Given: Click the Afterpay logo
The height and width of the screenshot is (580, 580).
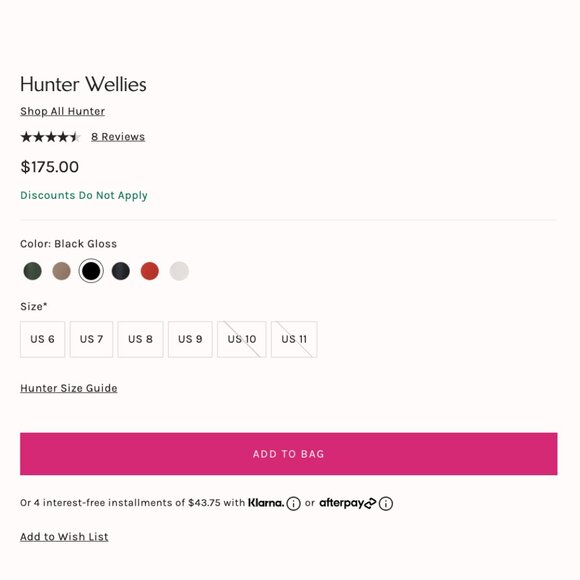Looking at the screenshot, I should [348, 503].
